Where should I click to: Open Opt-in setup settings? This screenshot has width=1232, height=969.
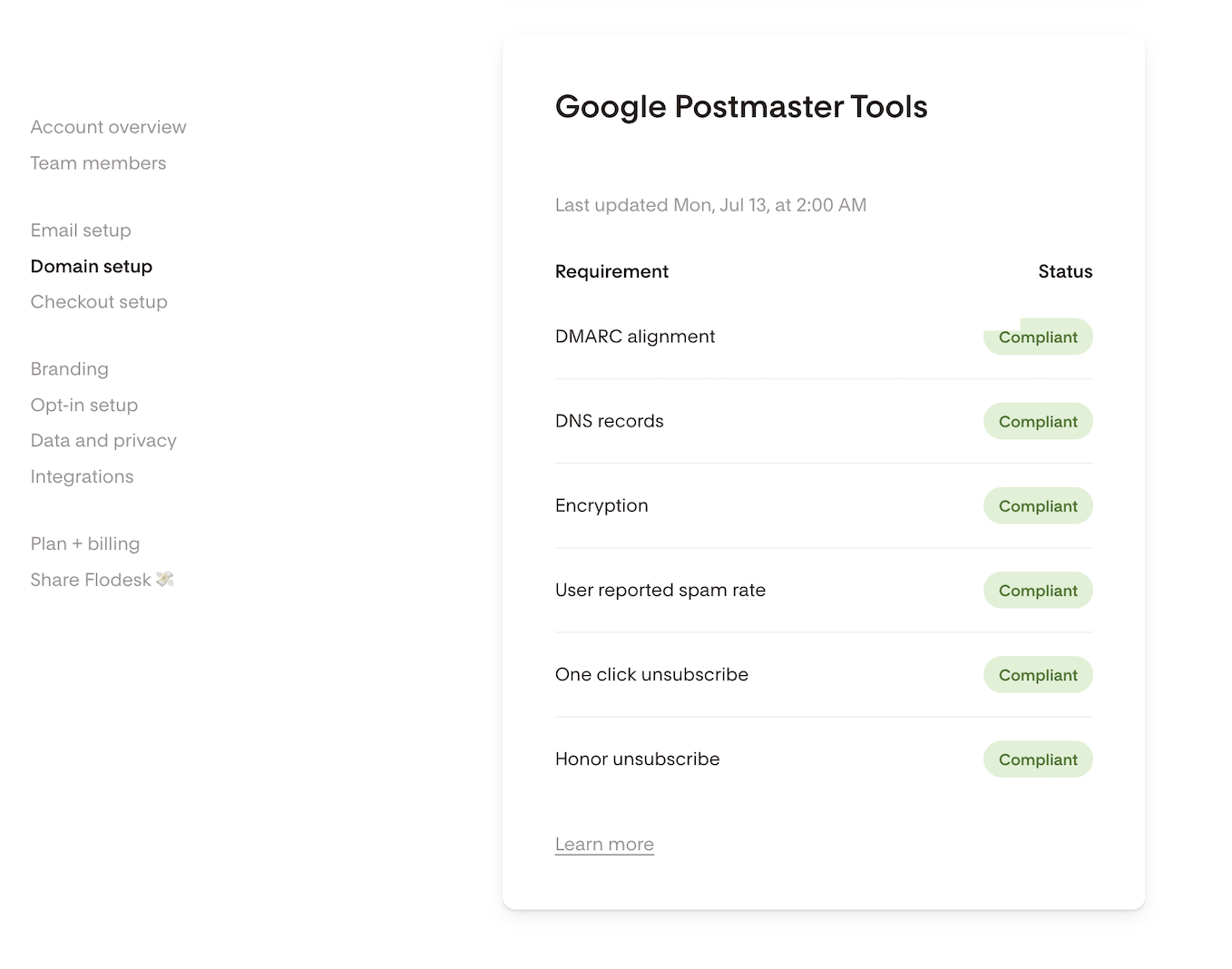(84, 405)
